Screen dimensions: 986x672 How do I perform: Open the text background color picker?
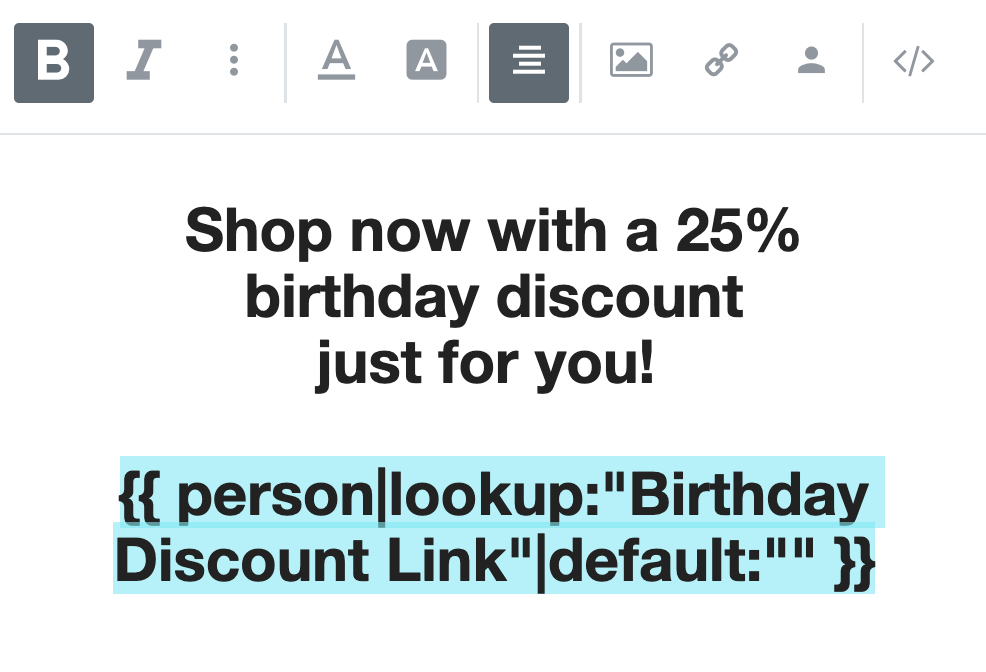(x=426, y=63)
